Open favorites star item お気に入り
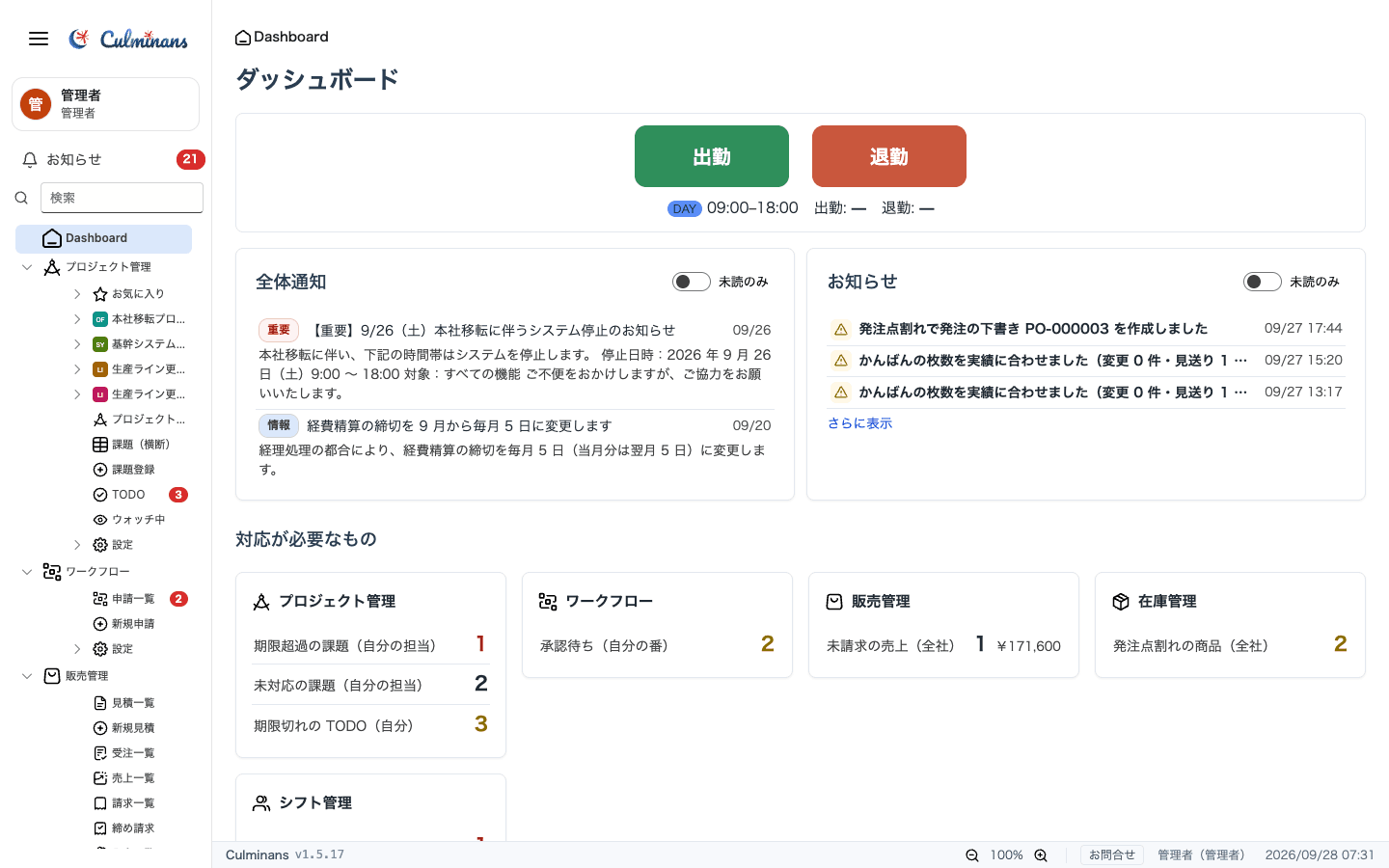This screenshot has width=1389, height=868. tap(128, 294)
